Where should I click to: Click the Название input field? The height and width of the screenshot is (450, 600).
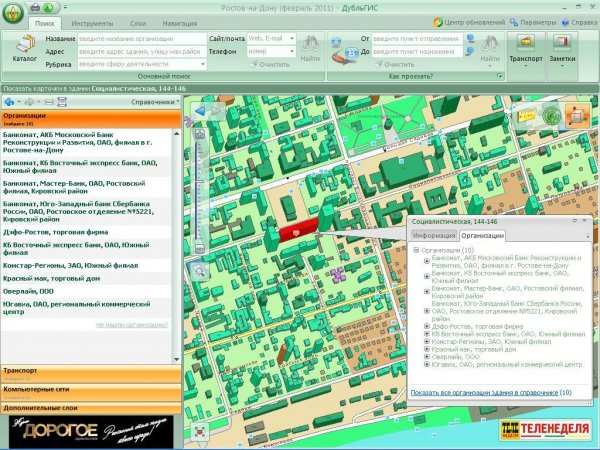pyautogui.click(x=142, y=39)
